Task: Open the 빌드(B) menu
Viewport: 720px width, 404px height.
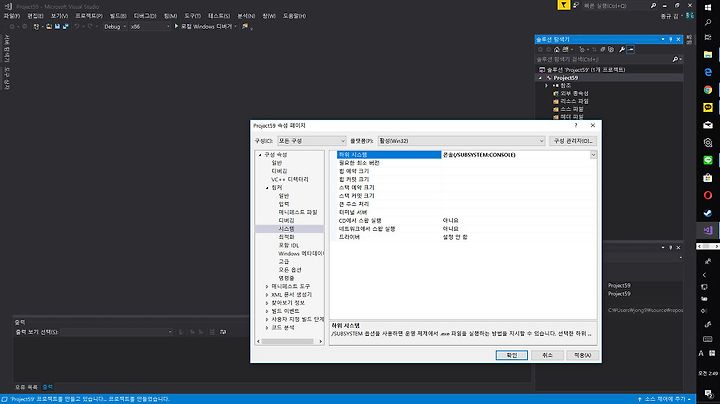Action: [118, 16]
